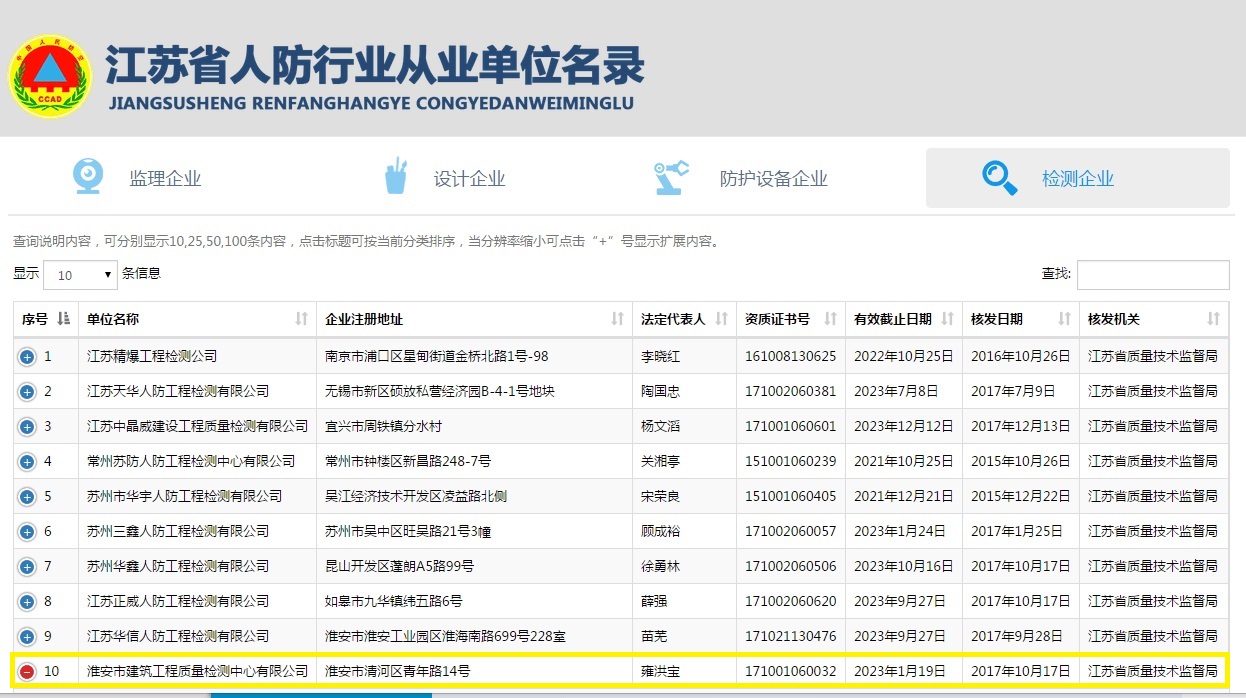The height and width of the screenshot is (698, 1246).
Task: Click the robot arm icon for 防护设备企业
Action: (671, 178)
